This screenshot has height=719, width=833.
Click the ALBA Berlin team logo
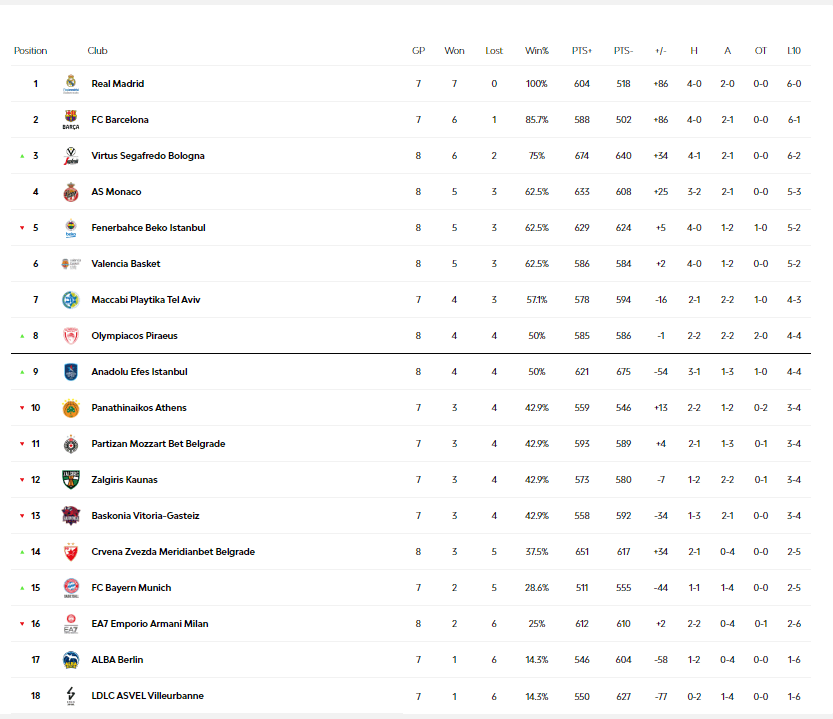71,660
